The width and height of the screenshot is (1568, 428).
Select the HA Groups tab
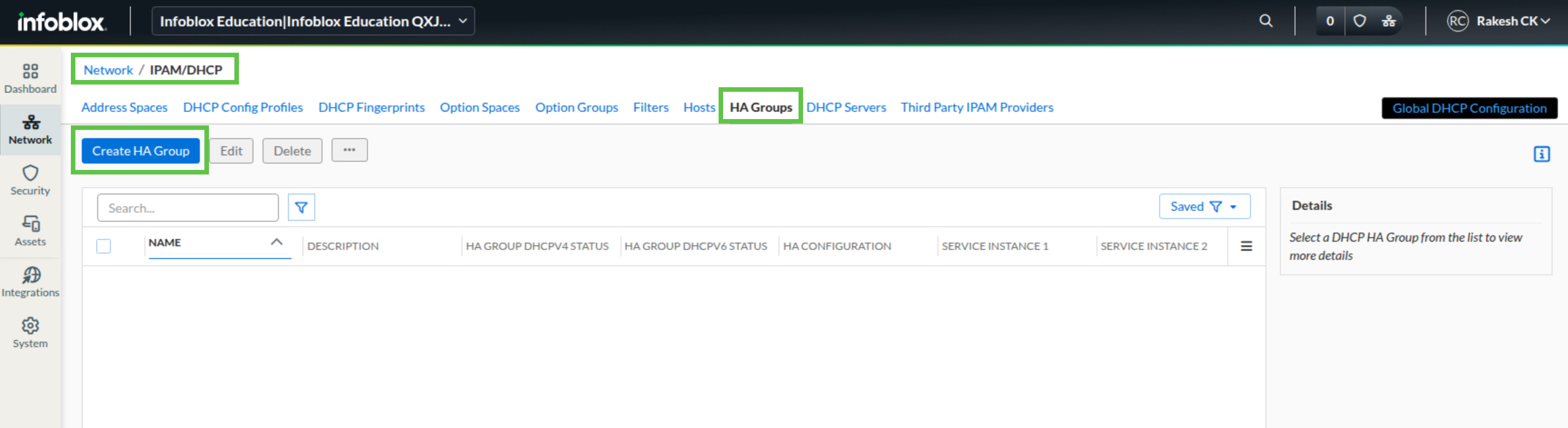point(761,107)
